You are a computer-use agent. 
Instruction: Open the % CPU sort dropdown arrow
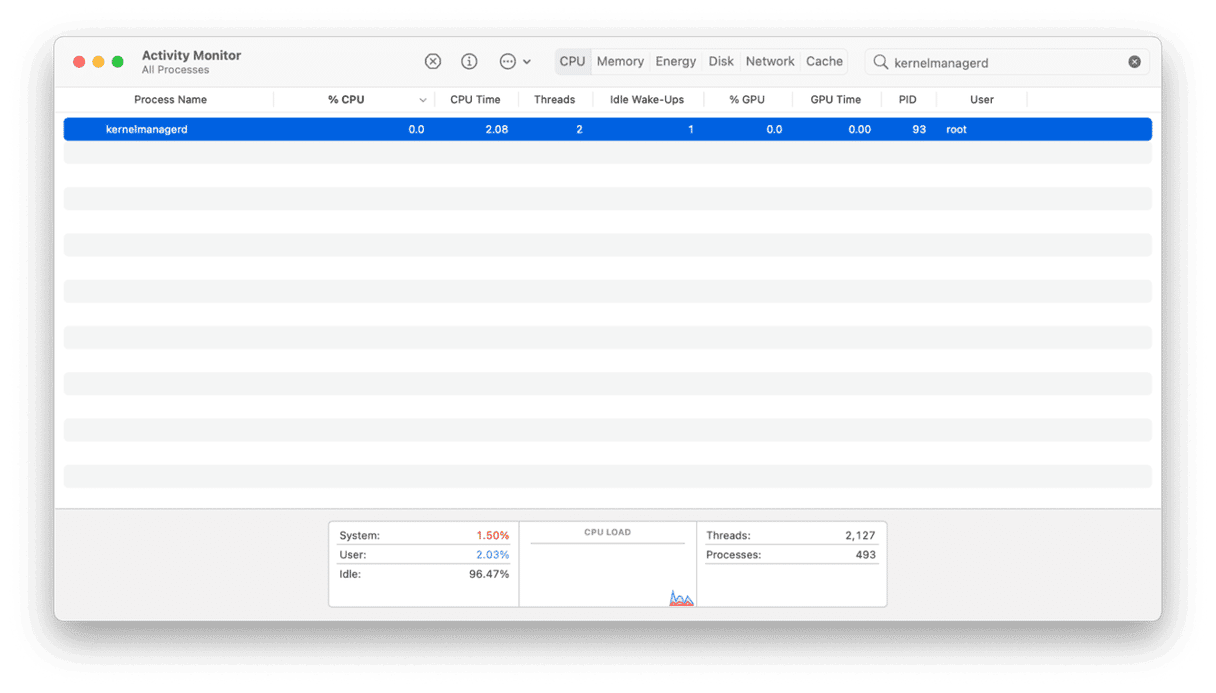click(x=423, y=99)
